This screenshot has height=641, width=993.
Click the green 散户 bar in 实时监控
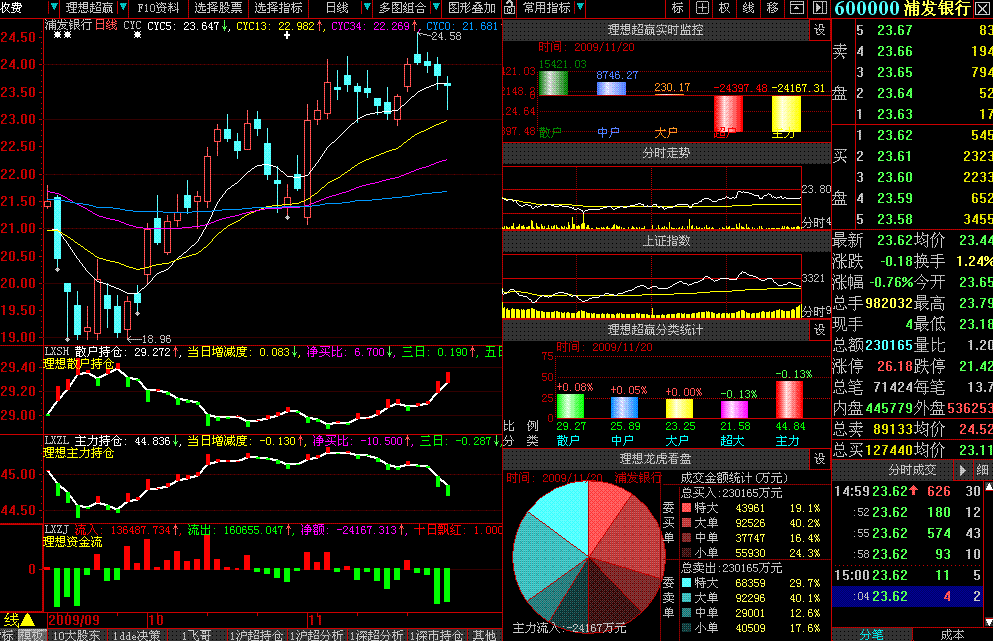point(553,83)
